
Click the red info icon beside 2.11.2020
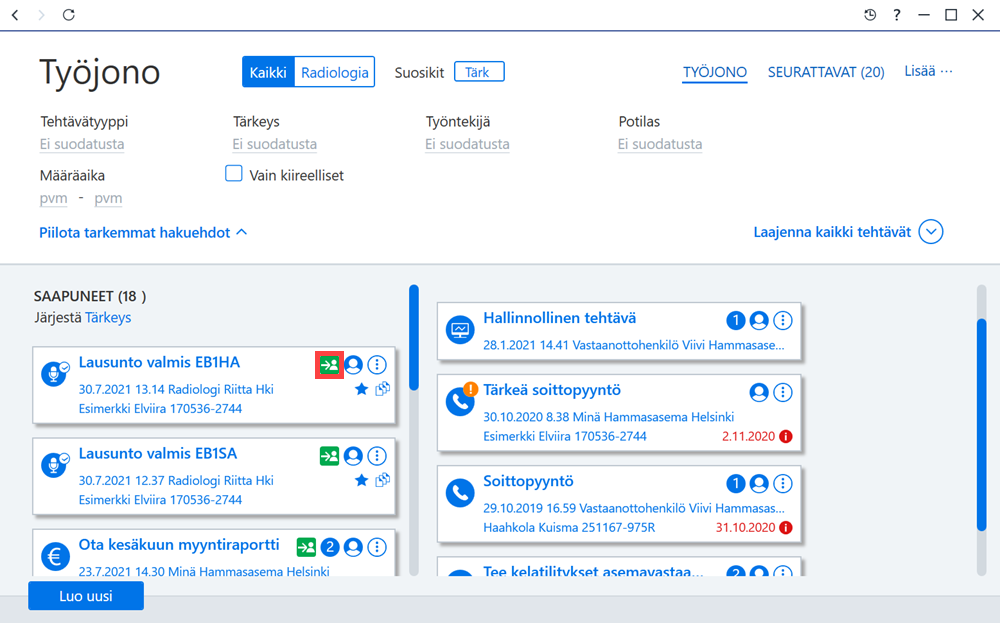point(786,437)
